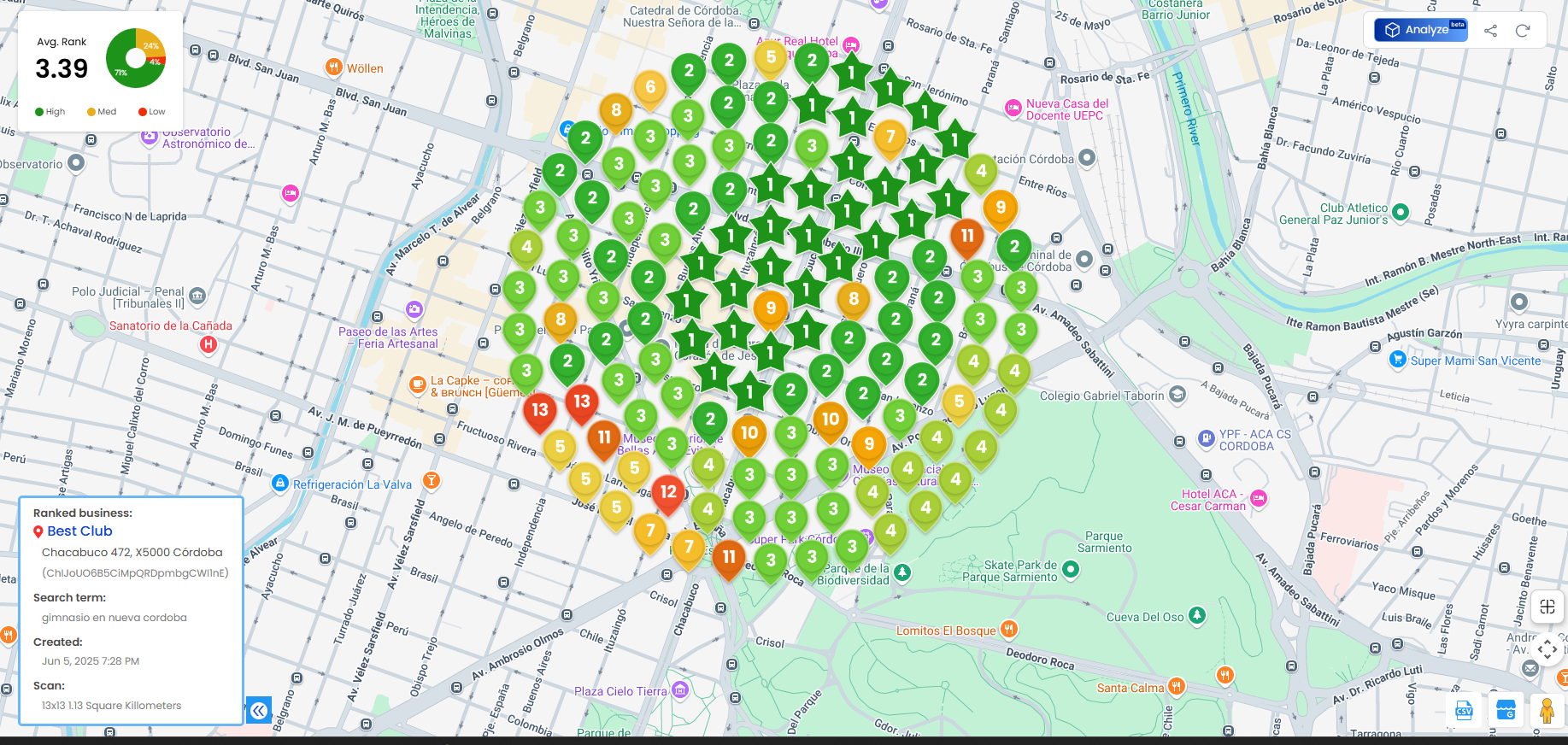1568x745 pixels.
Task: Click the Parque Sarmiento map label
Action: click(x=1104, y=543)
